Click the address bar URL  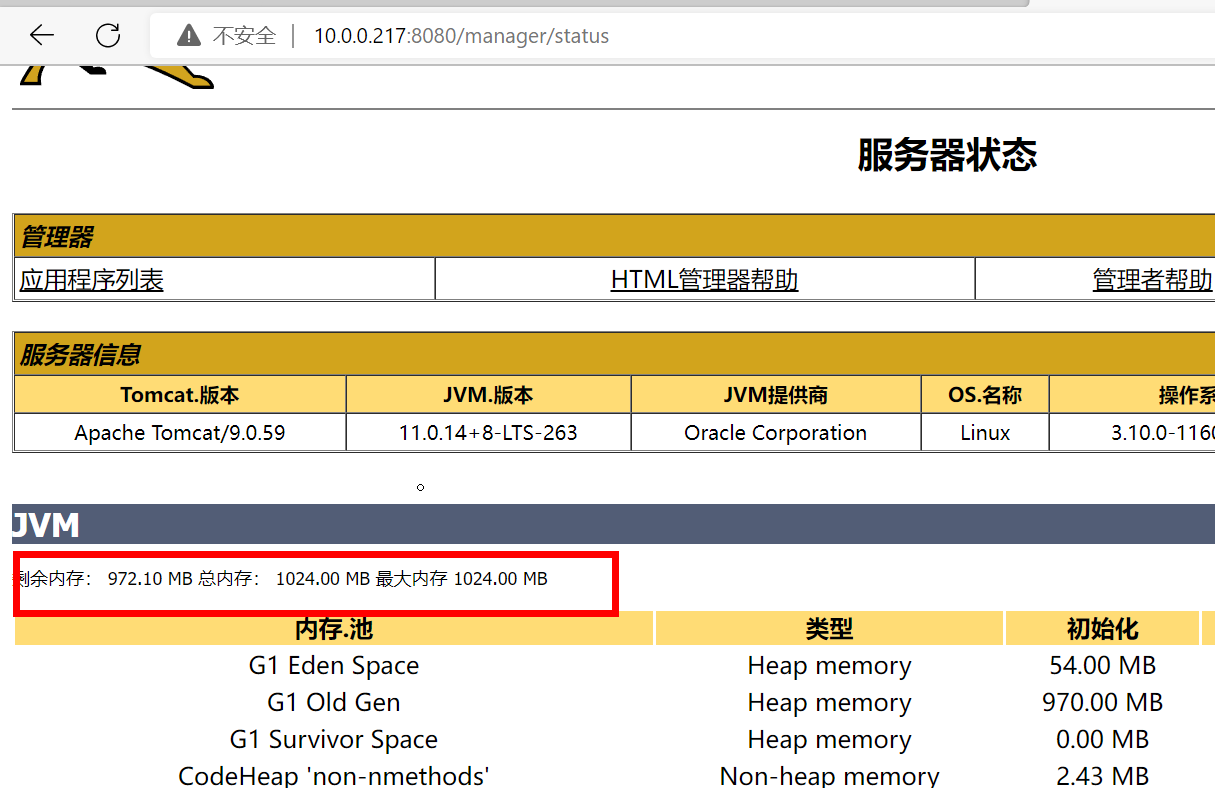461,36
